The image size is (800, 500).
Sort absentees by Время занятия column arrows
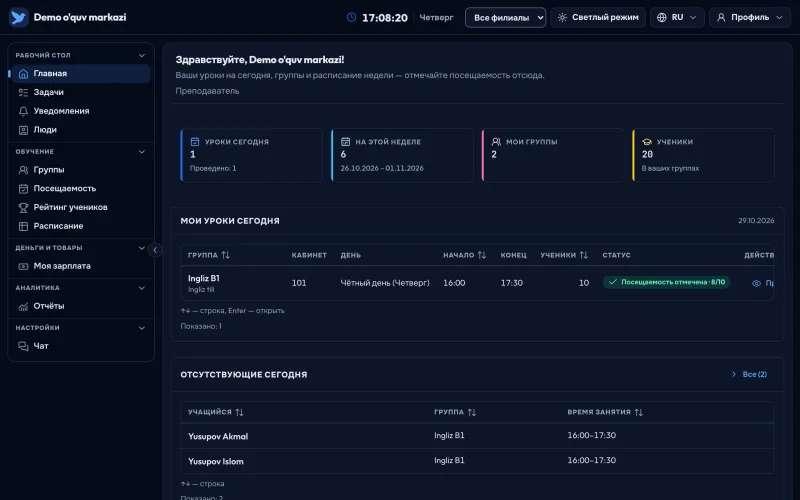coord(639,412)
